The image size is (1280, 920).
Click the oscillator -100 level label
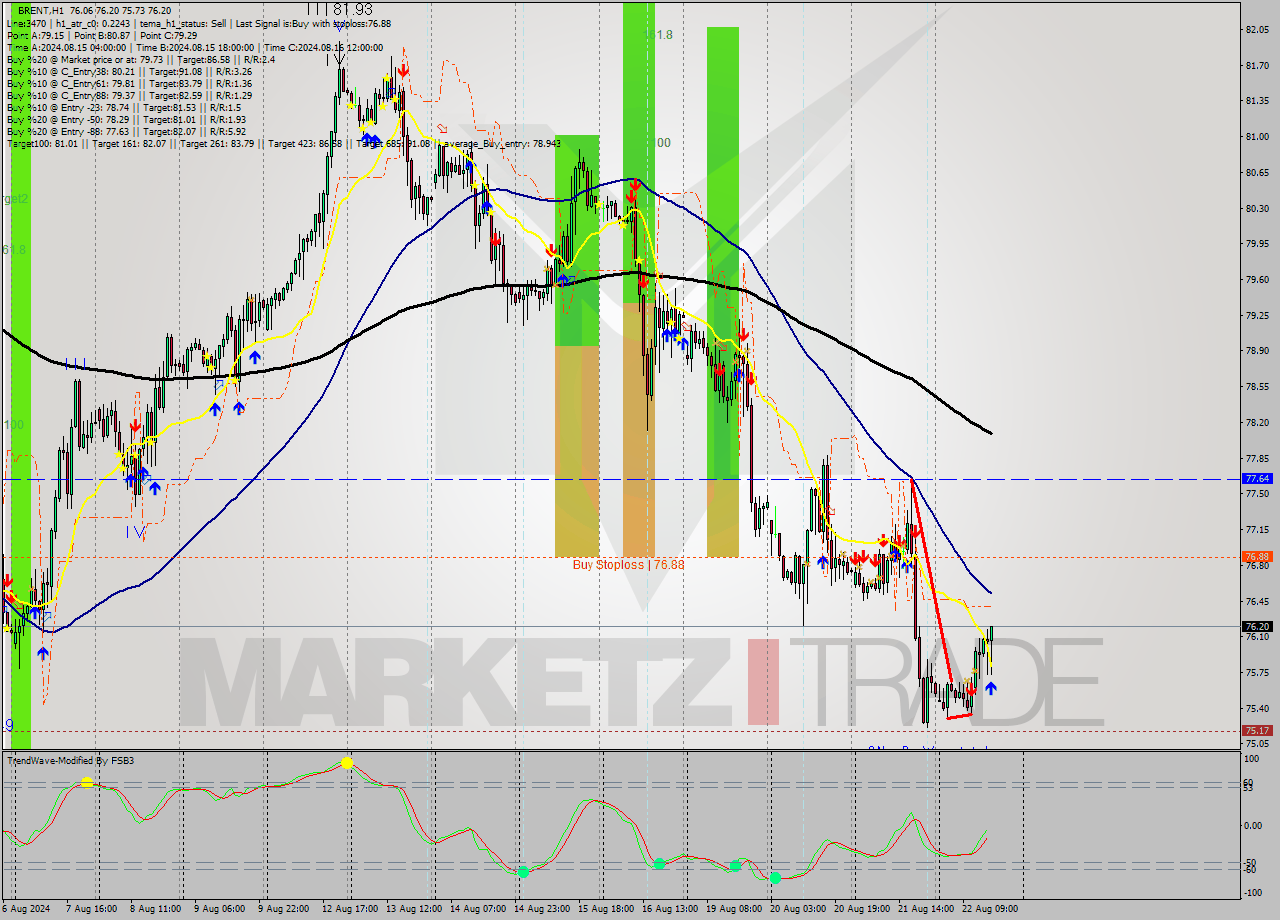[x=1254, y=892]
